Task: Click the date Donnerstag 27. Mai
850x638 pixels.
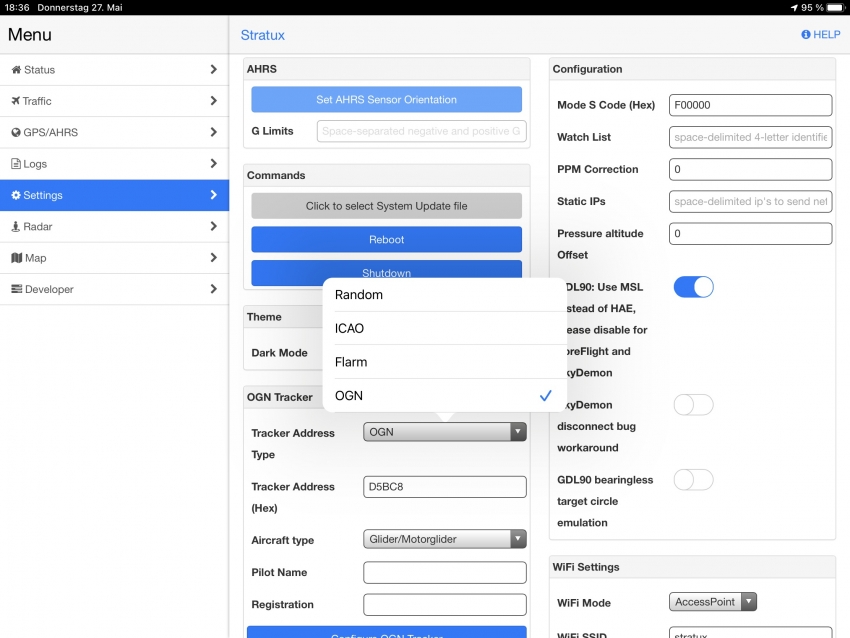Action: coord(80,8)
